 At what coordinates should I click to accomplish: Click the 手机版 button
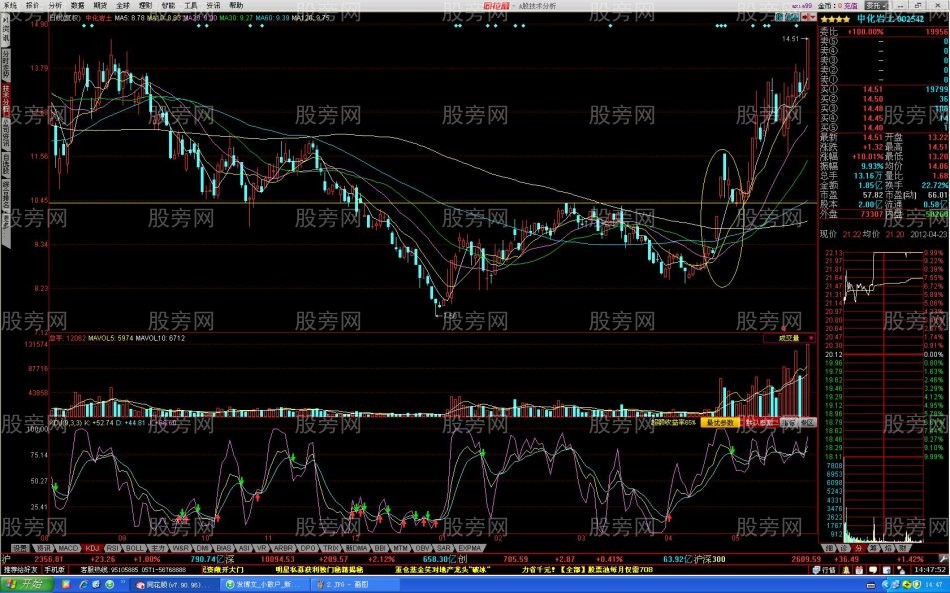[x=54, y=570]
